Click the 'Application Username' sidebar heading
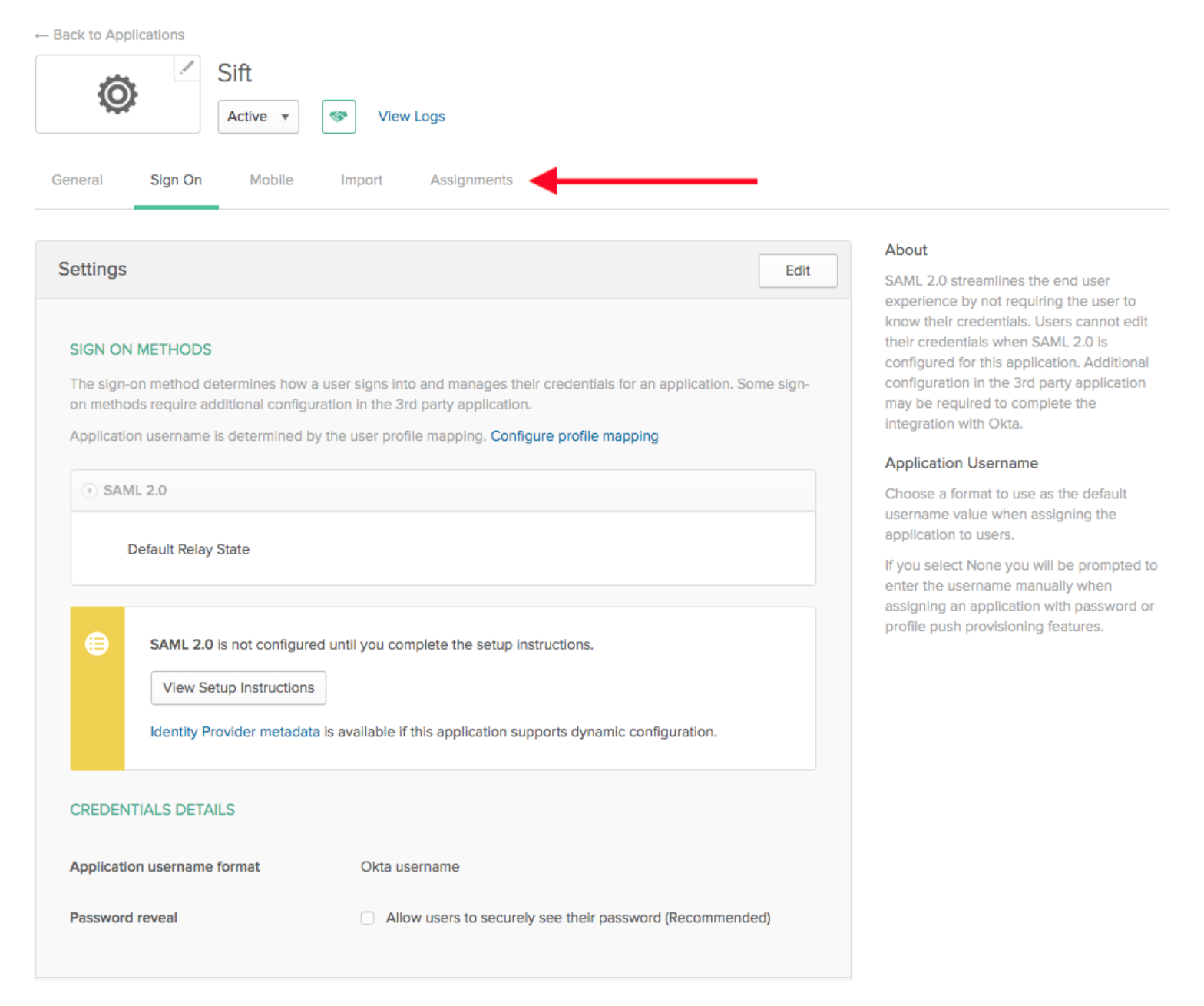The image size is (1204, 1006). (961, 463)
